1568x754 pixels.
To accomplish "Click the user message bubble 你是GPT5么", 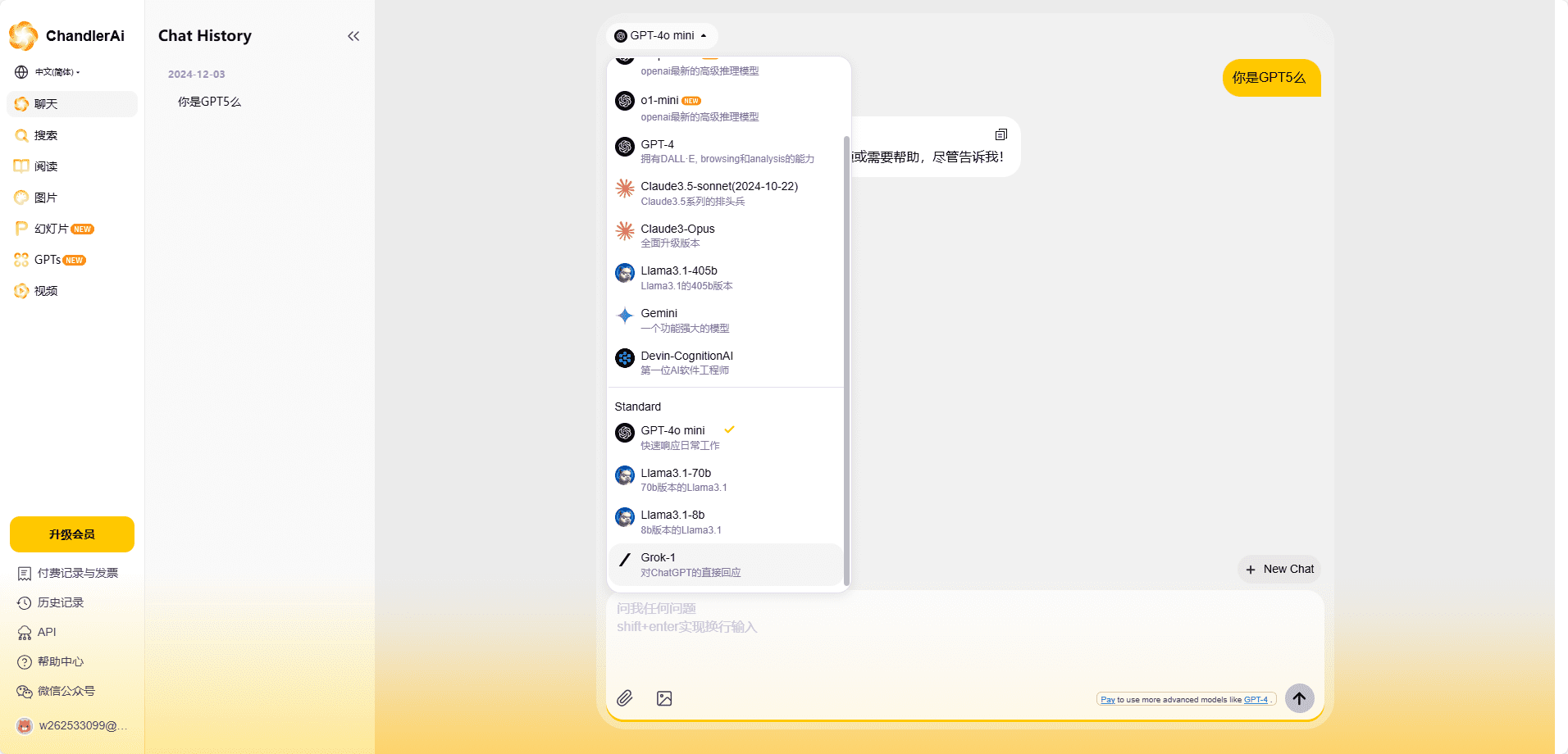I will click(x=1272, y=78).
